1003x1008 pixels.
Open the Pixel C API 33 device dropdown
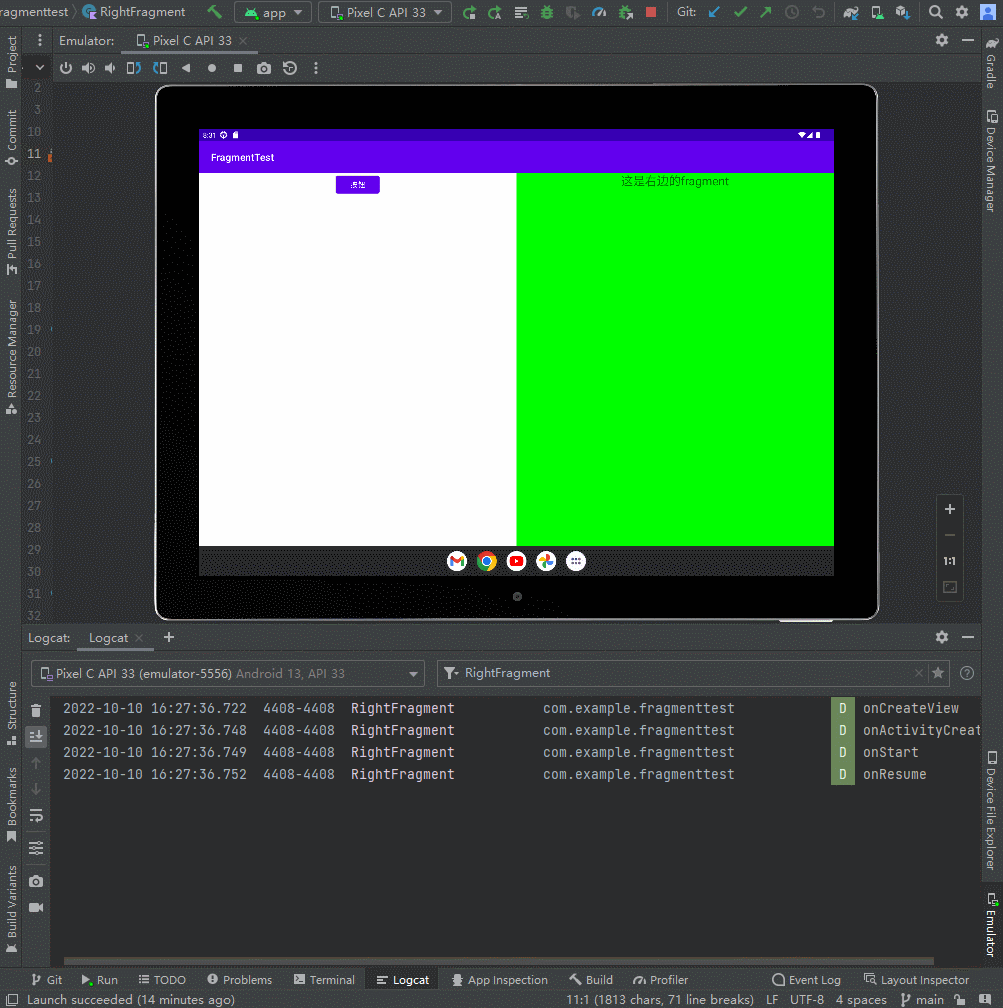point(385,12)
